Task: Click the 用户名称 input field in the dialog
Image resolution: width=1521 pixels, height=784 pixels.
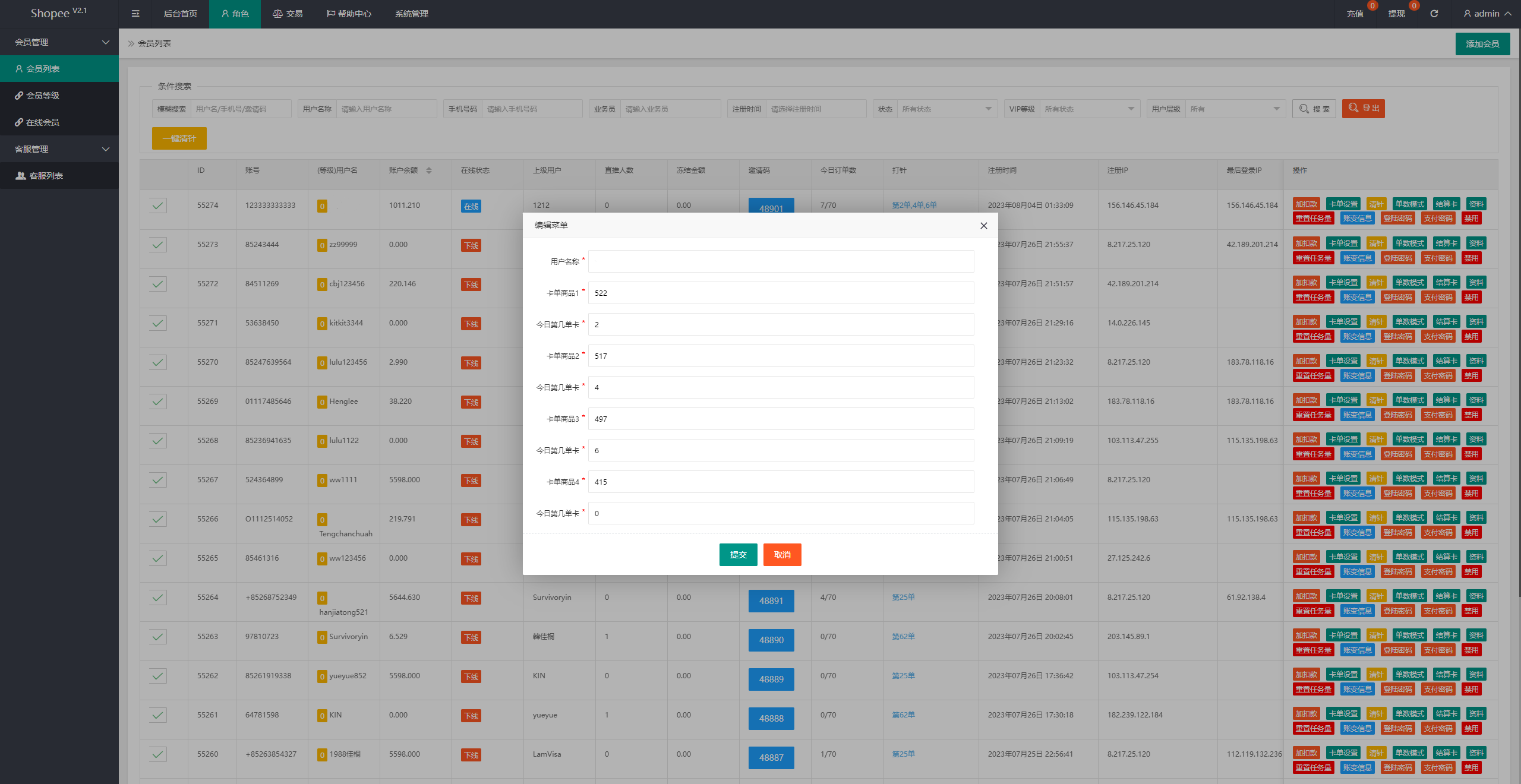Action: point(781,261)
